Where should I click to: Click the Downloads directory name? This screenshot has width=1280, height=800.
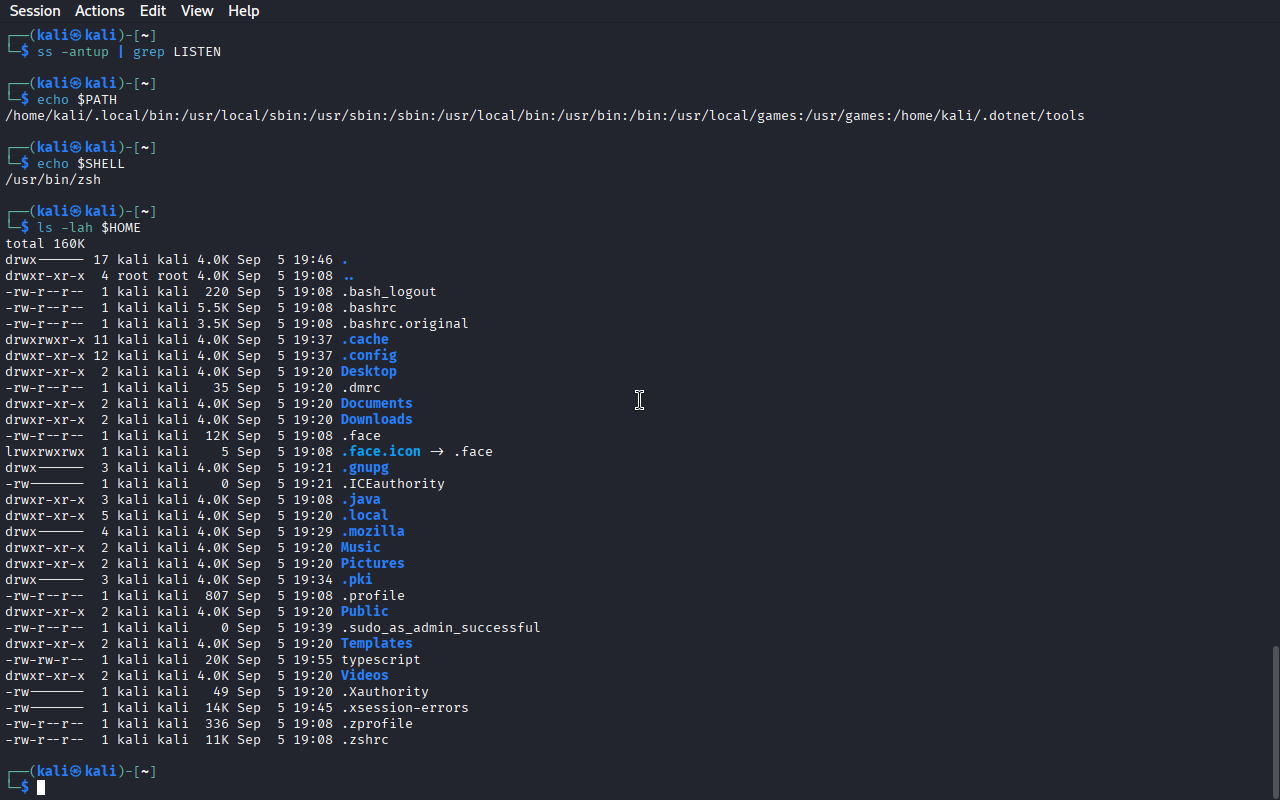pyautogui.click(x=377, y=419)
